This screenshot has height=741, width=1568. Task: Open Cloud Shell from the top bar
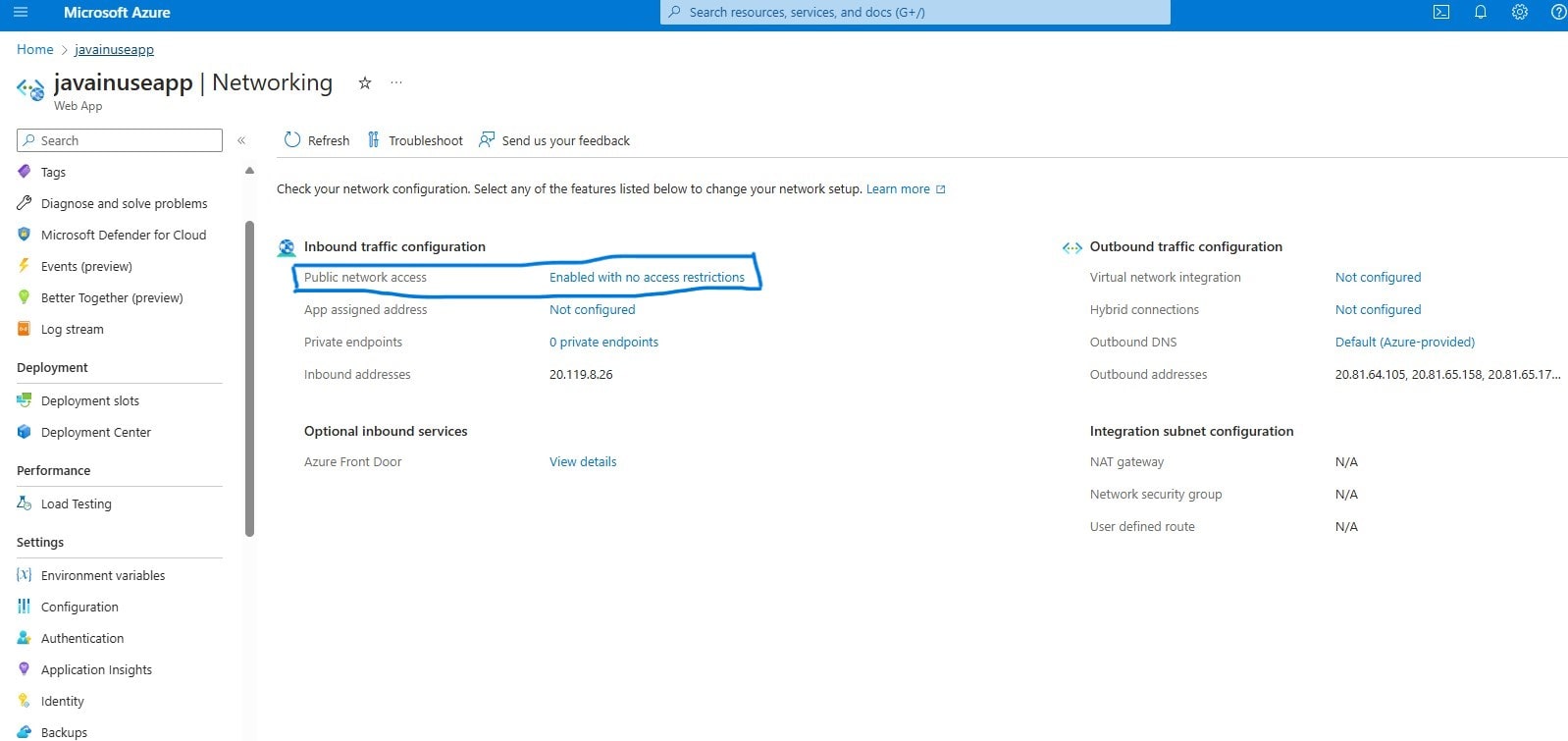(x=1440, y=12)
